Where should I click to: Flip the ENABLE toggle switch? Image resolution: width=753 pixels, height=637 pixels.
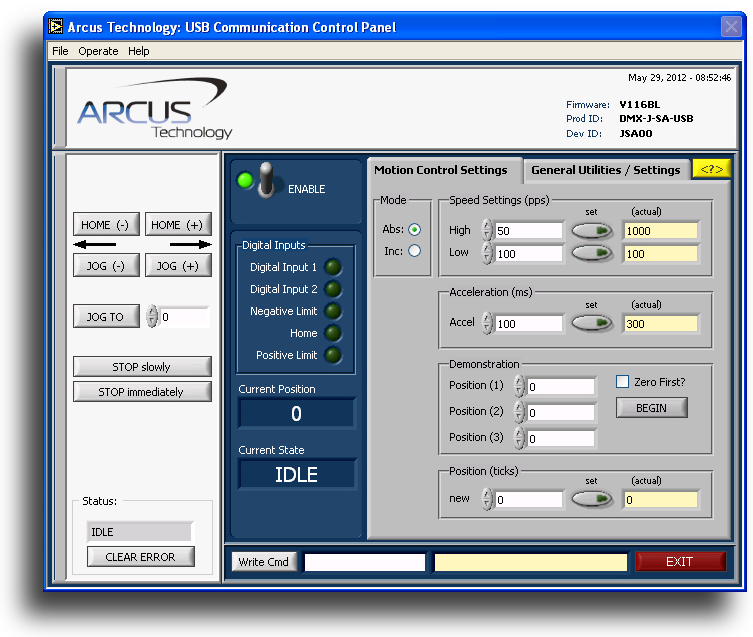(x=266, y=182)
